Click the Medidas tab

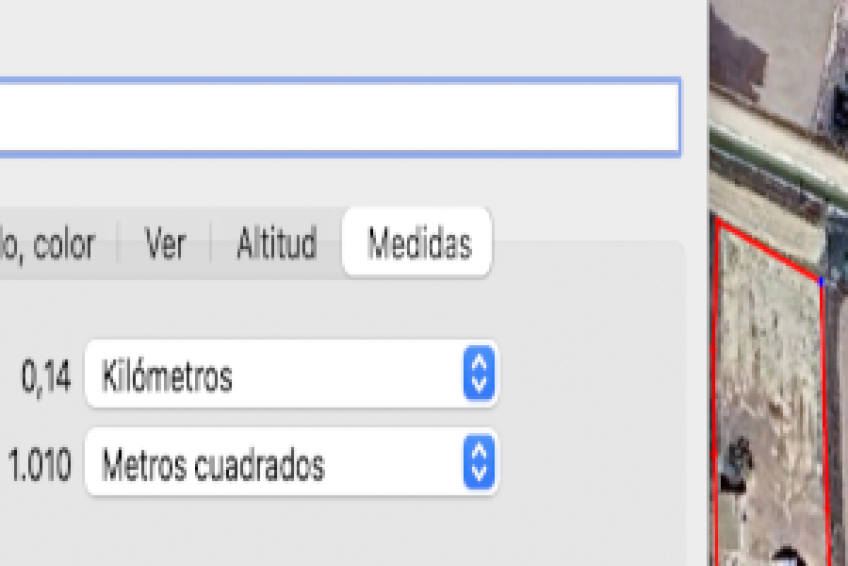point(418,244)
